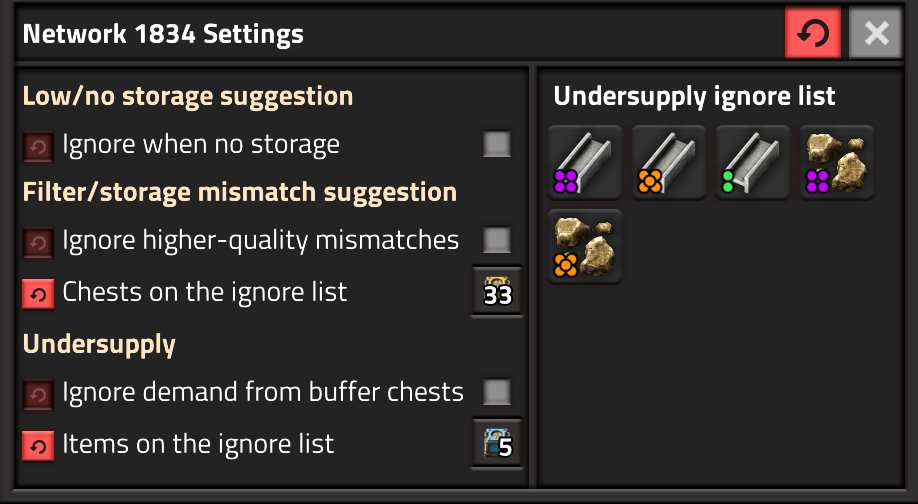Open the 33 ignored chests list

[x=497, y=292]
